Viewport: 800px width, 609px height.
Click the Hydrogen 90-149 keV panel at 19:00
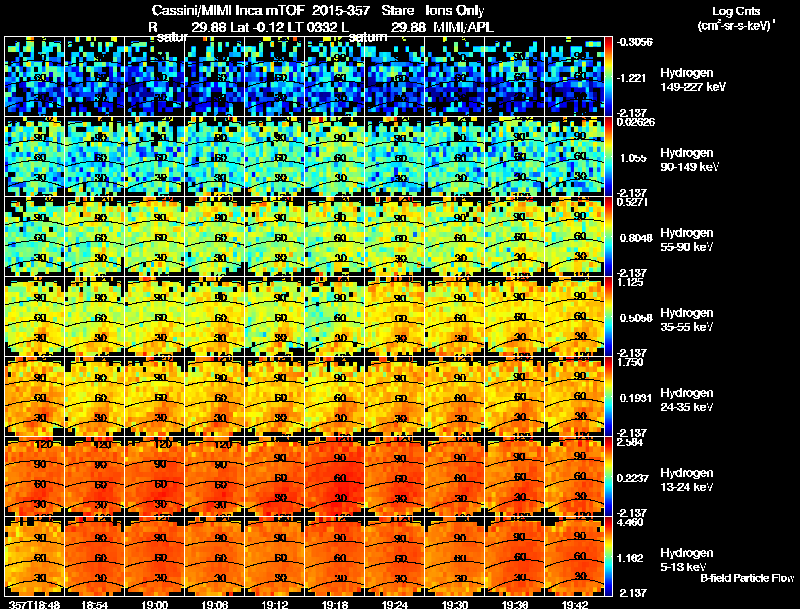point(155,157)
